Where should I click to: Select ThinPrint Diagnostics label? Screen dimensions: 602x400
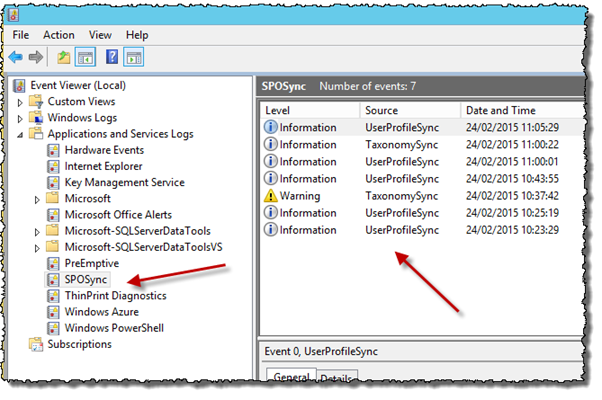[x=115, y=296]
